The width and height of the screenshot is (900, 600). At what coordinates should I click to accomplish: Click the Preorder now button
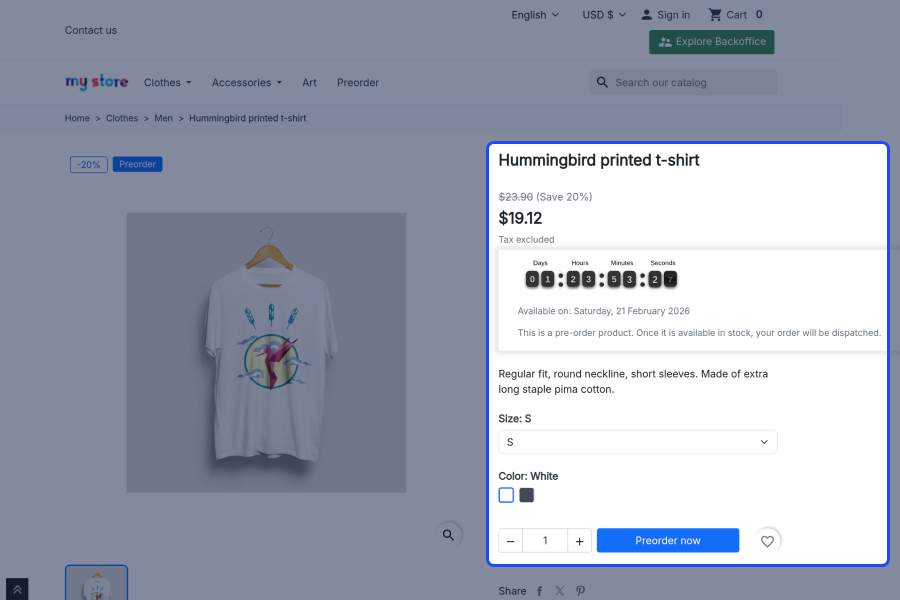click(668, 541)
